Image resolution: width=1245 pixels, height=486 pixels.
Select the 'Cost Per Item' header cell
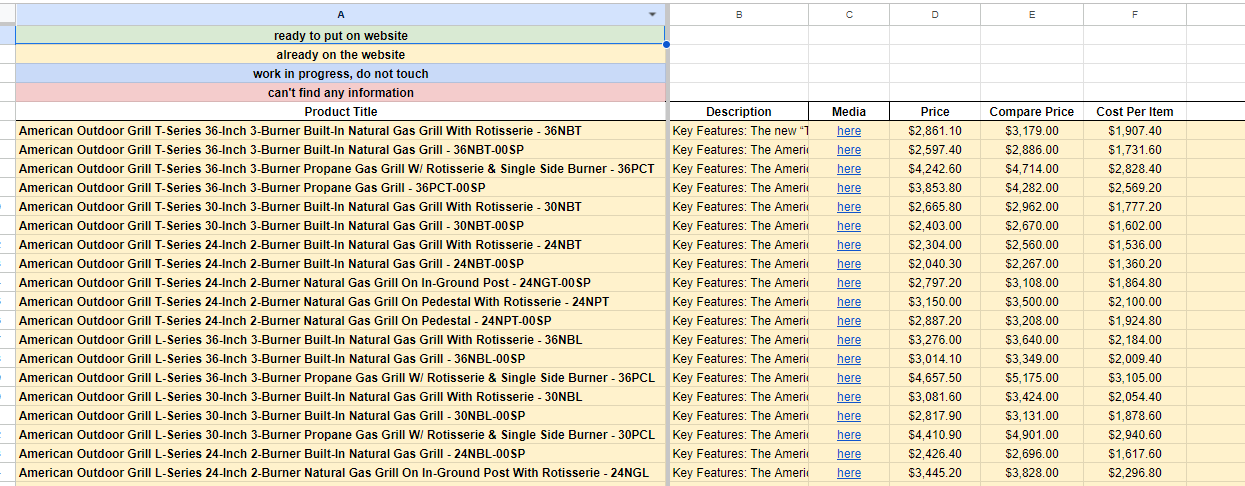(1135, 112)
